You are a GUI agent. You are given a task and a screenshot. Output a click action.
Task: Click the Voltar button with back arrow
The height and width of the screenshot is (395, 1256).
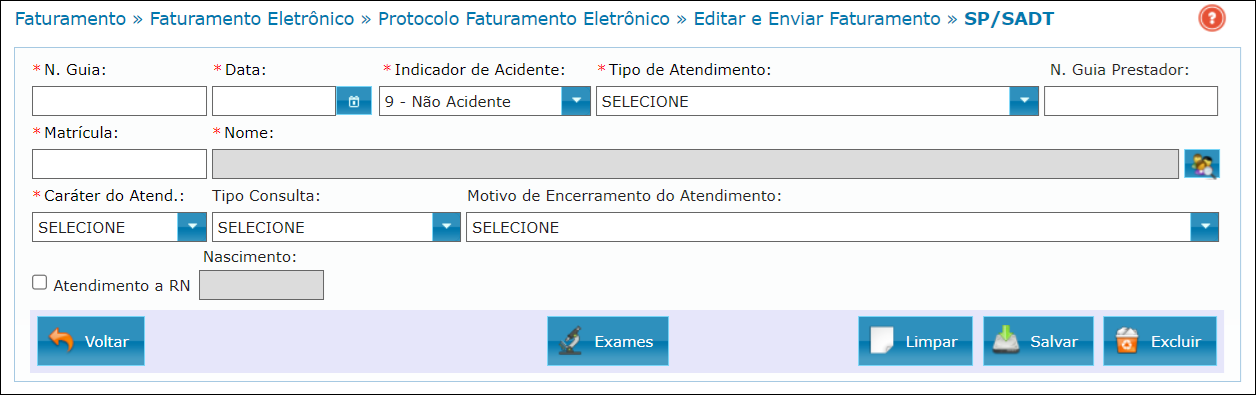point(91,341)
